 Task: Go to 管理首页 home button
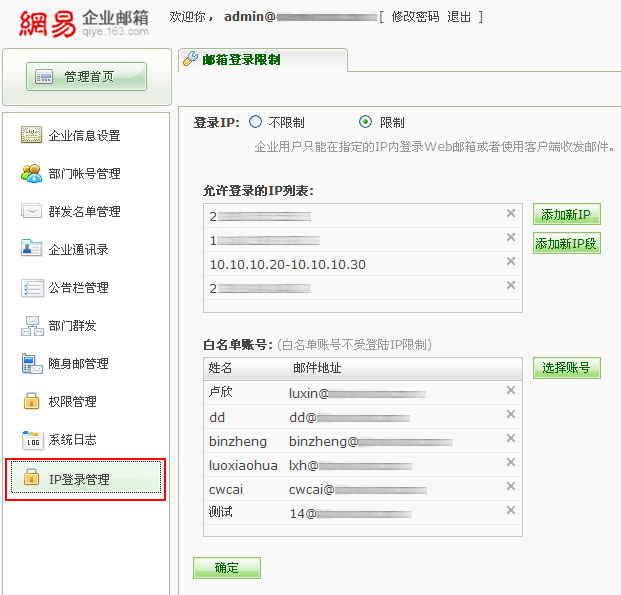[x=87, y=76]
